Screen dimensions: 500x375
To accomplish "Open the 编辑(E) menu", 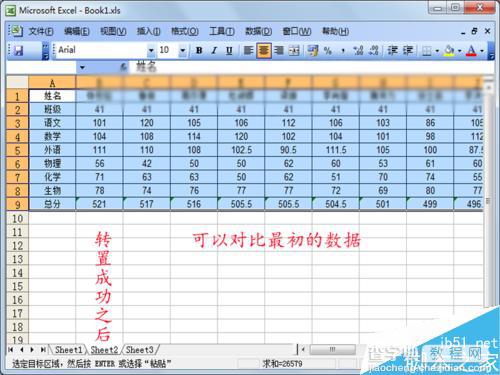I will coord(77,31).
